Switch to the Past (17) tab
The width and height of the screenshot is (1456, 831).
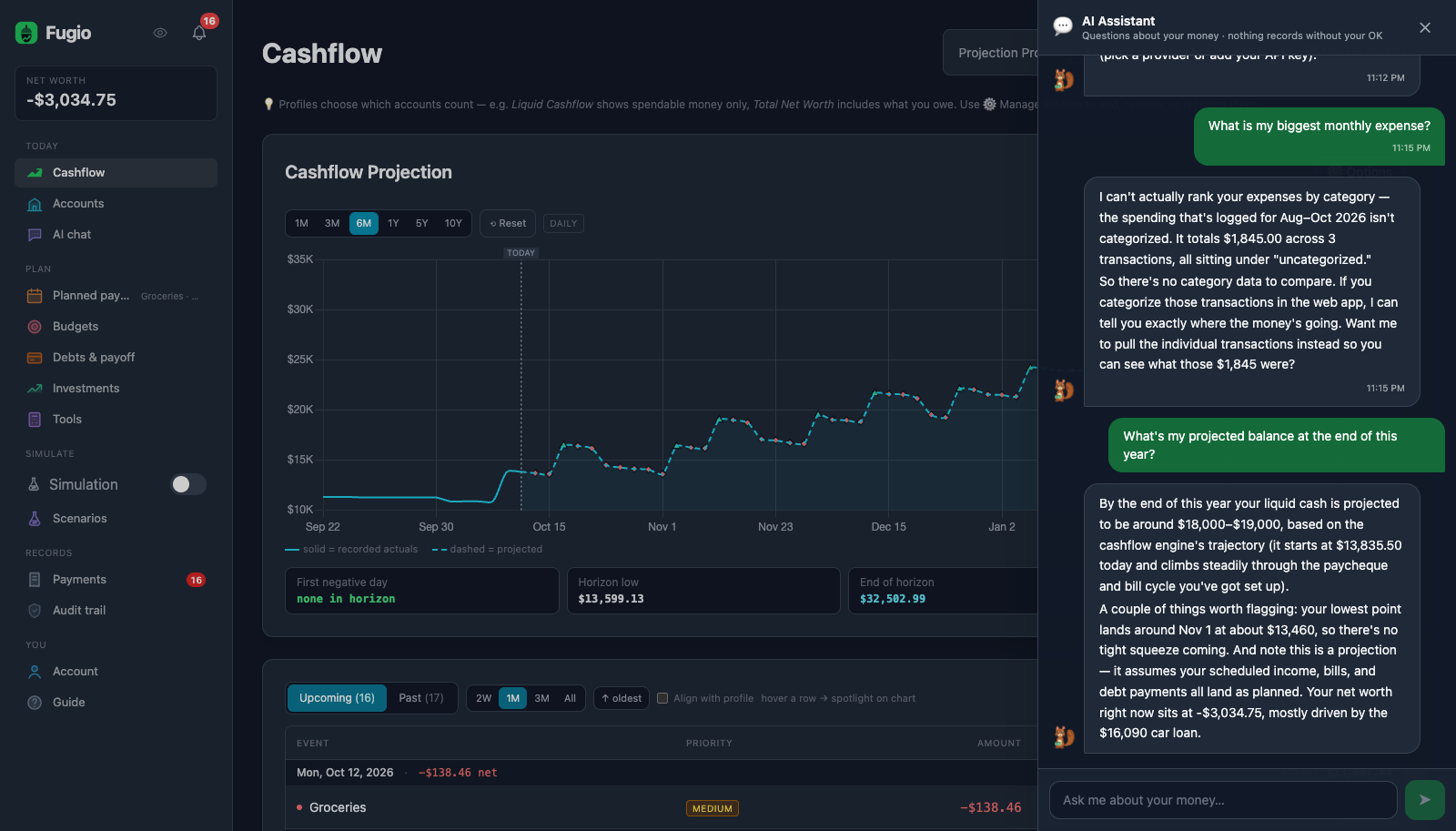pos(421,698)
